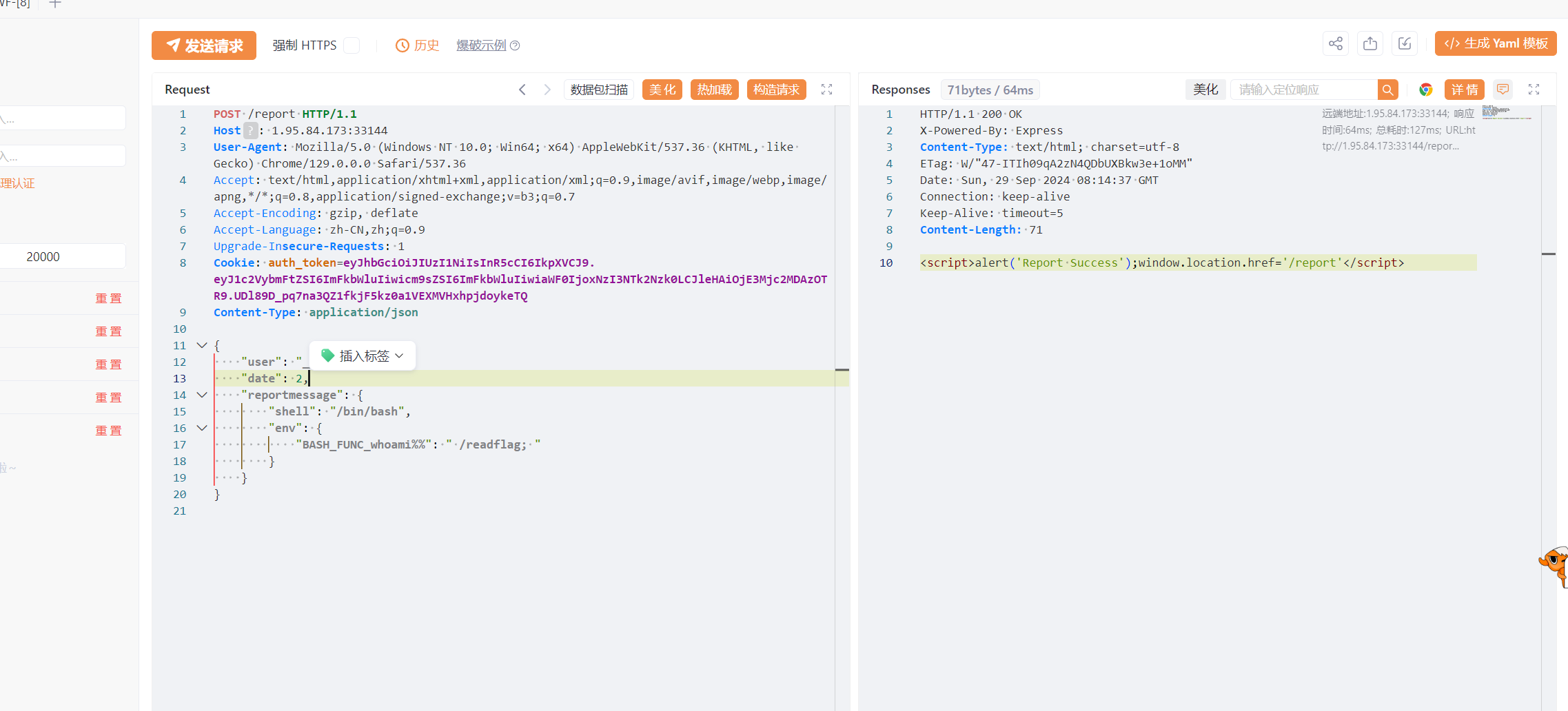Collapse env fold at line 16
Viewport: 1568px width, 711px height.
coord(202,428)
